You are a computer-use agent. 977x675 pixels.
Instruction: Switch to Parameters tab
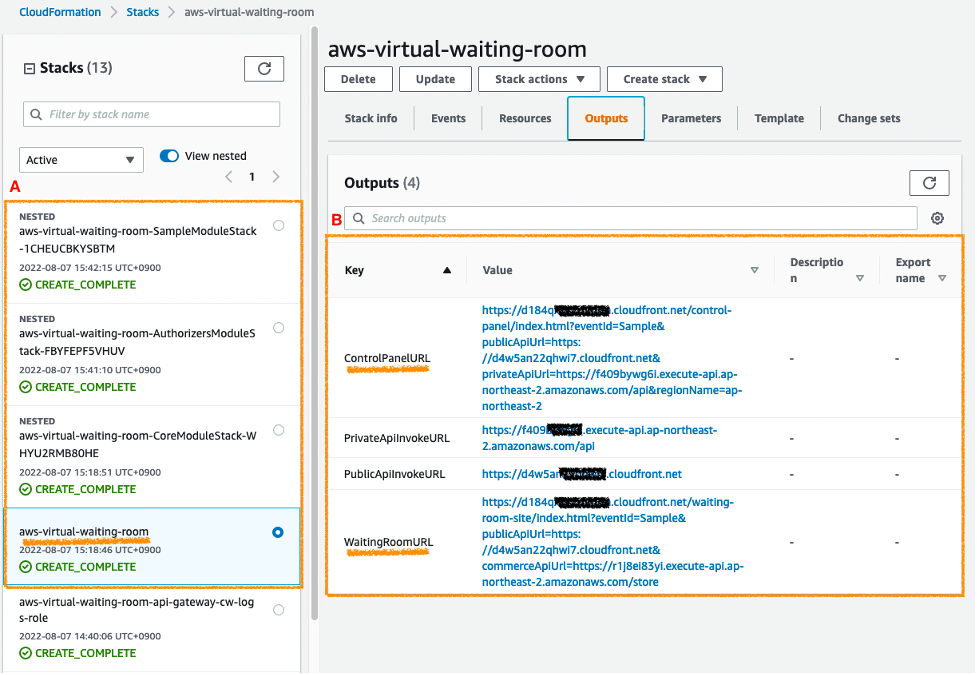click(690, 118)
